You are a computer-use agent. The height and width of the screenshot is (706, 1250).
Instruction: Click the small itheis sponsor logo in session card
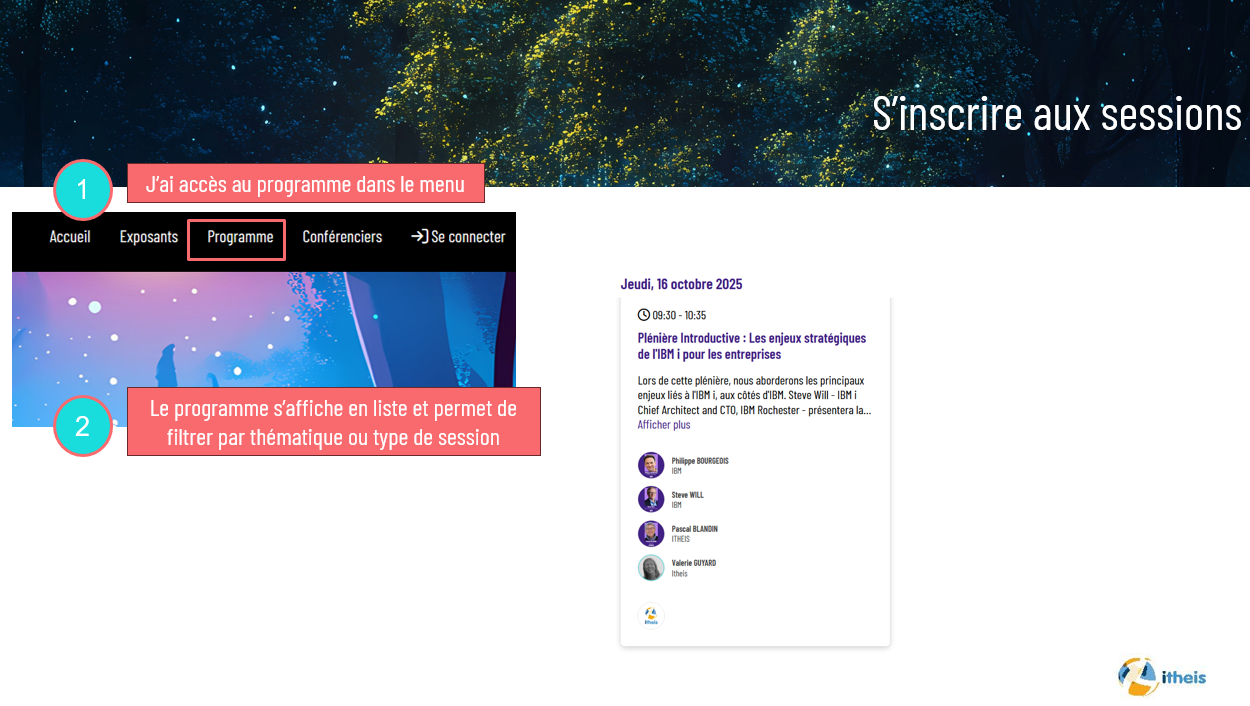(651, 616)
